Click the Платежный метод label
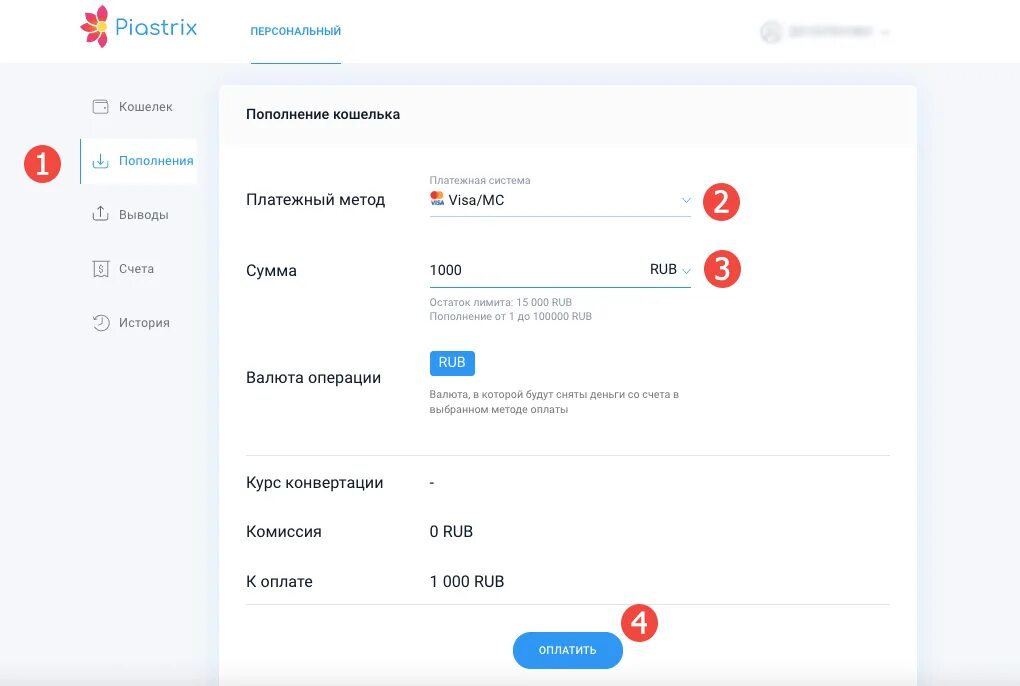Viewport: 1020px width, 686px height. point(315,200)
